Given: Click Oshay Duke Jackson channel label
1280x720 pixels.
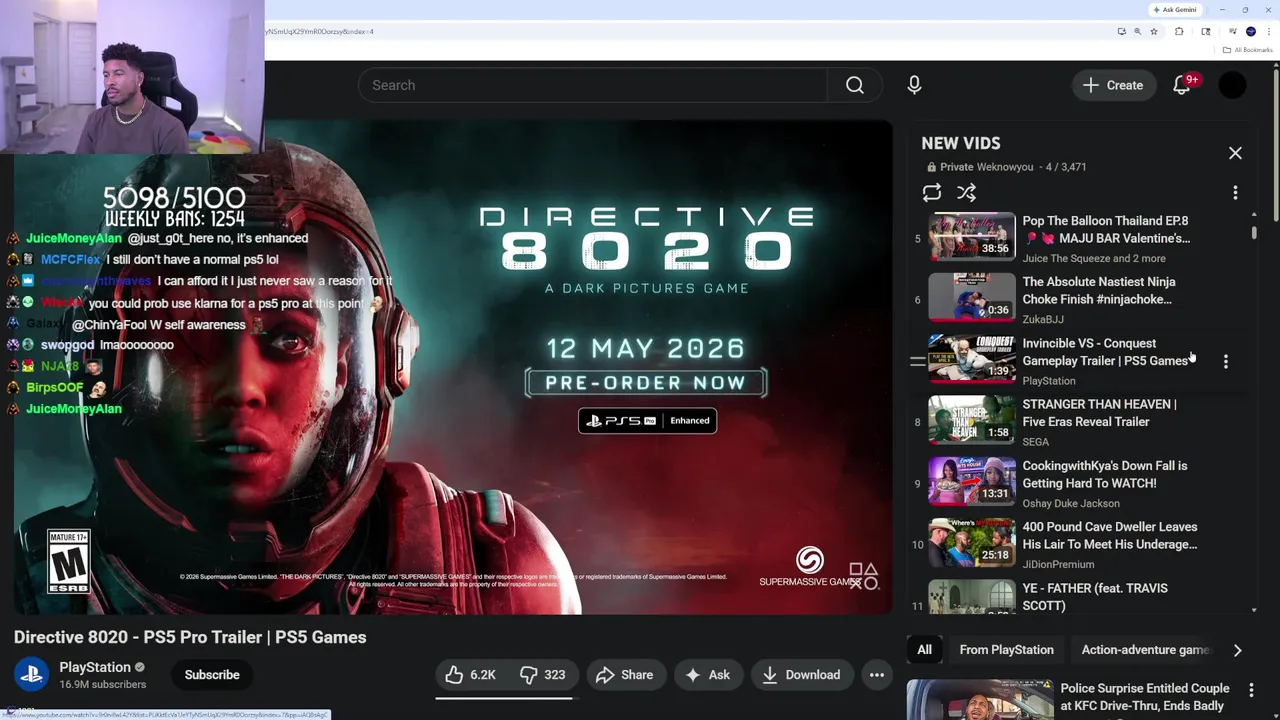Looking at the screenshot, I should tap(1071, 503).
